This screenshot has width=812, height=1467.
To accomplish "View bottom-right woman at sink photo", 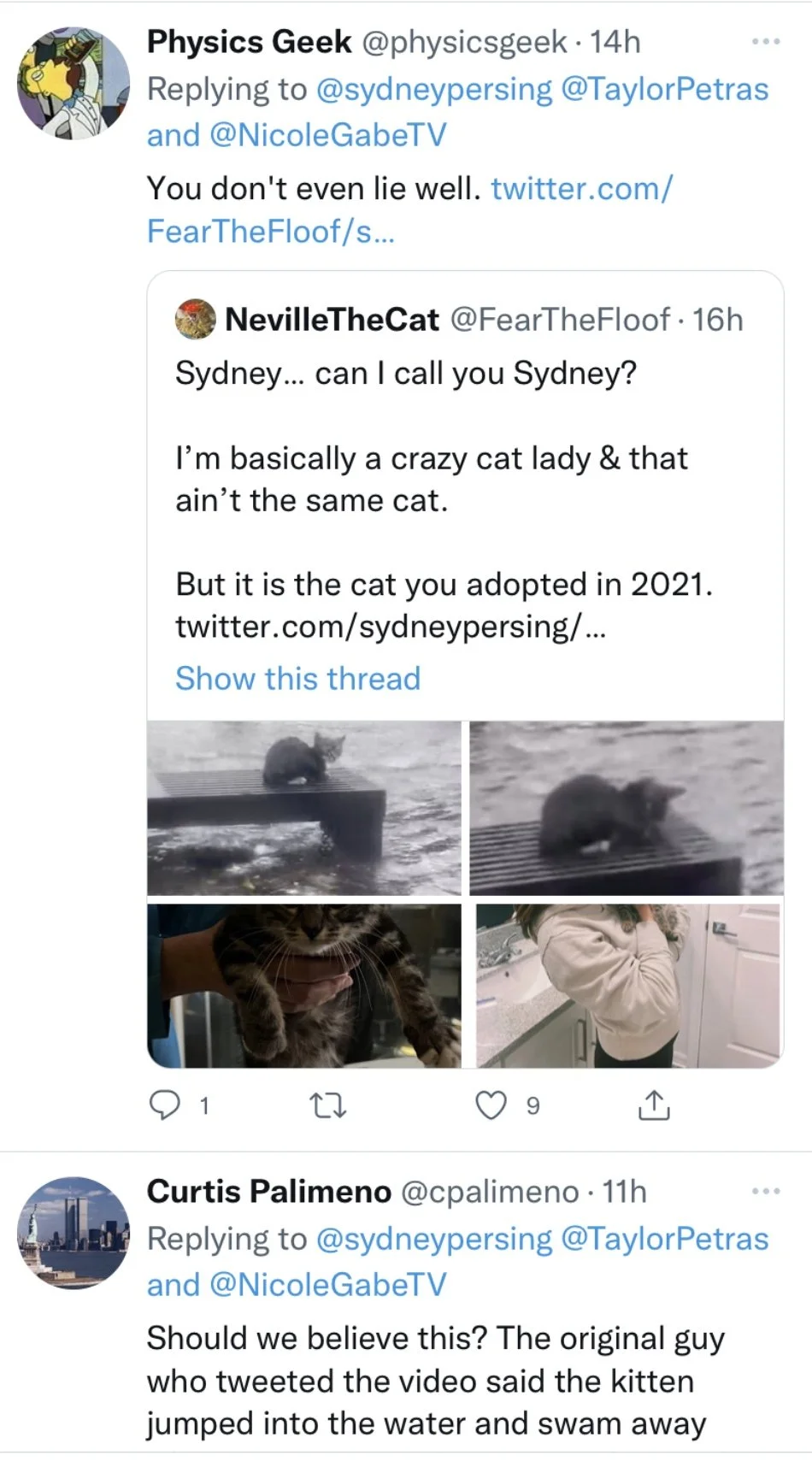I will (628, 986).
